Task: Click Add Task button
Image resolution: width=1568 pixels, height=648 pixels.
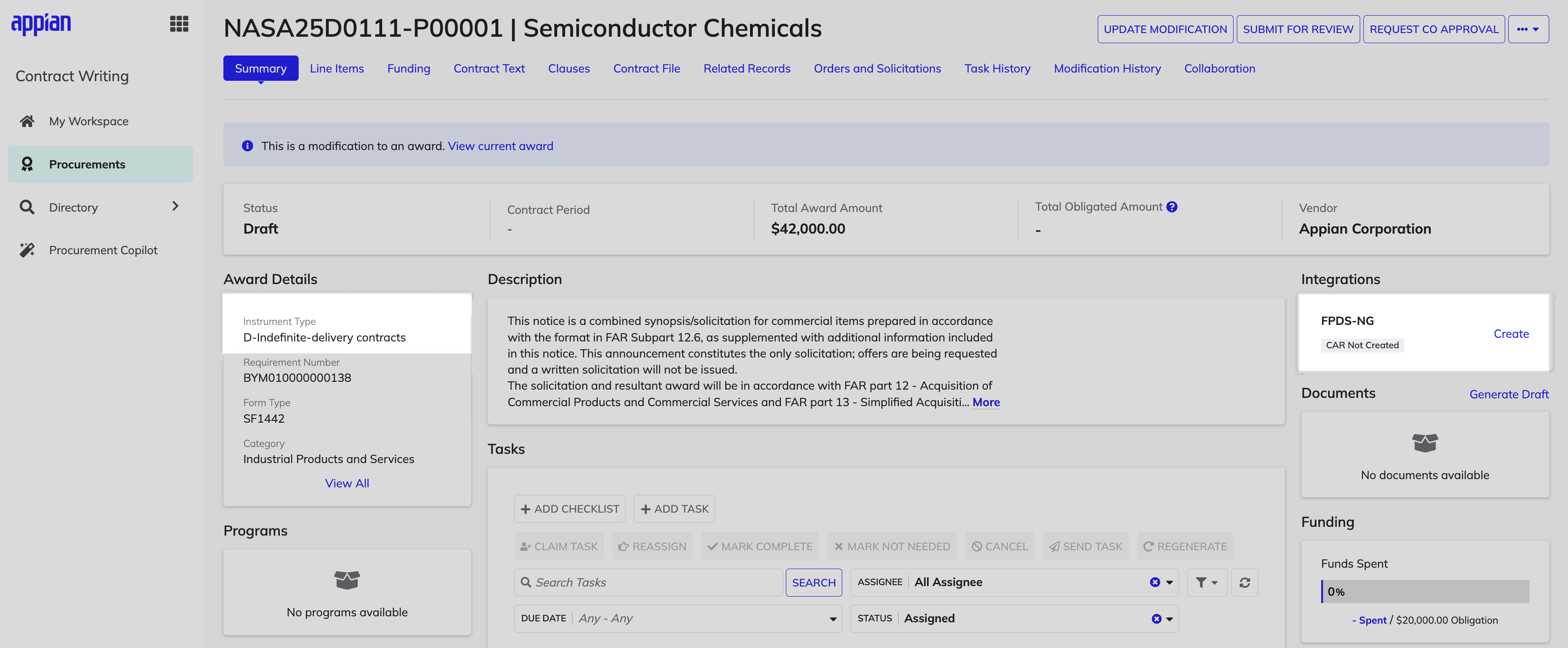Action: [674, 508]
